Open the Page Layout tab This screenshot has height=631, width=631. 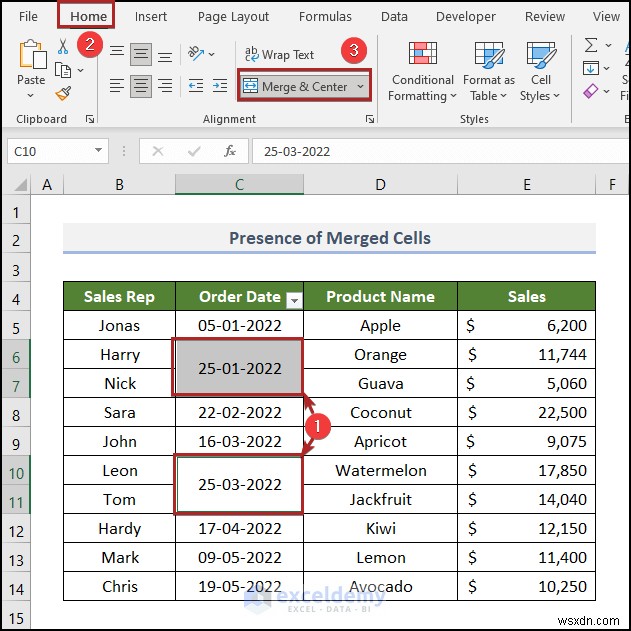click(233, 16)
